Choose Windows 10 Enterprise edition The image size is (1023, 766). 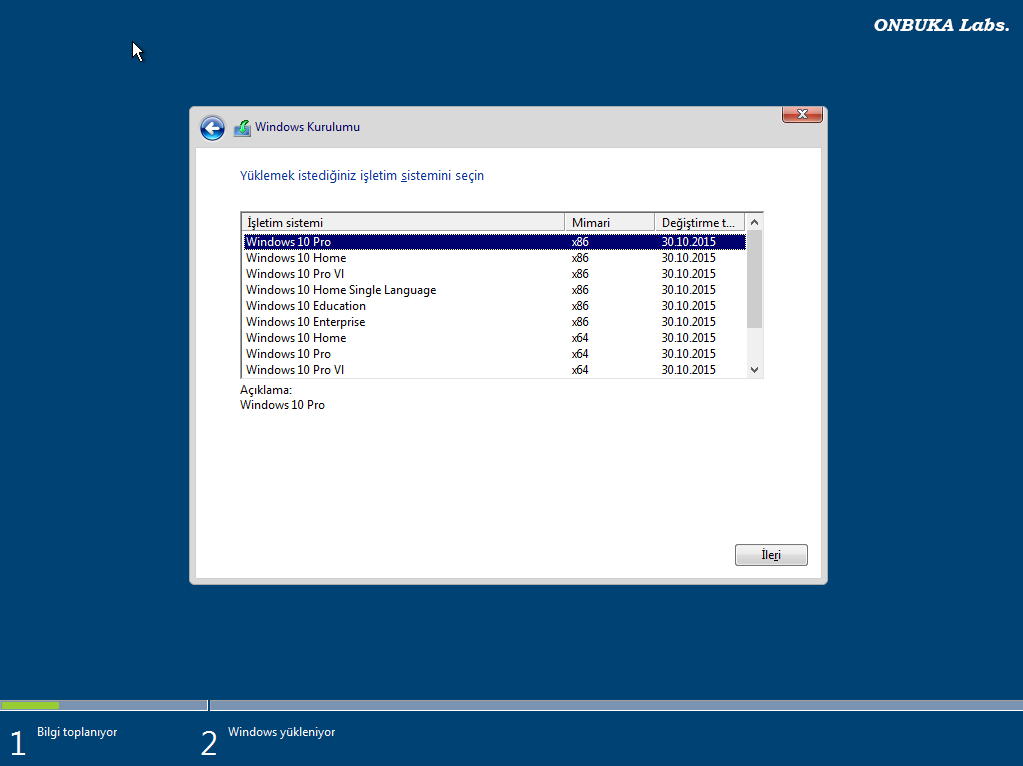(495, 322)
